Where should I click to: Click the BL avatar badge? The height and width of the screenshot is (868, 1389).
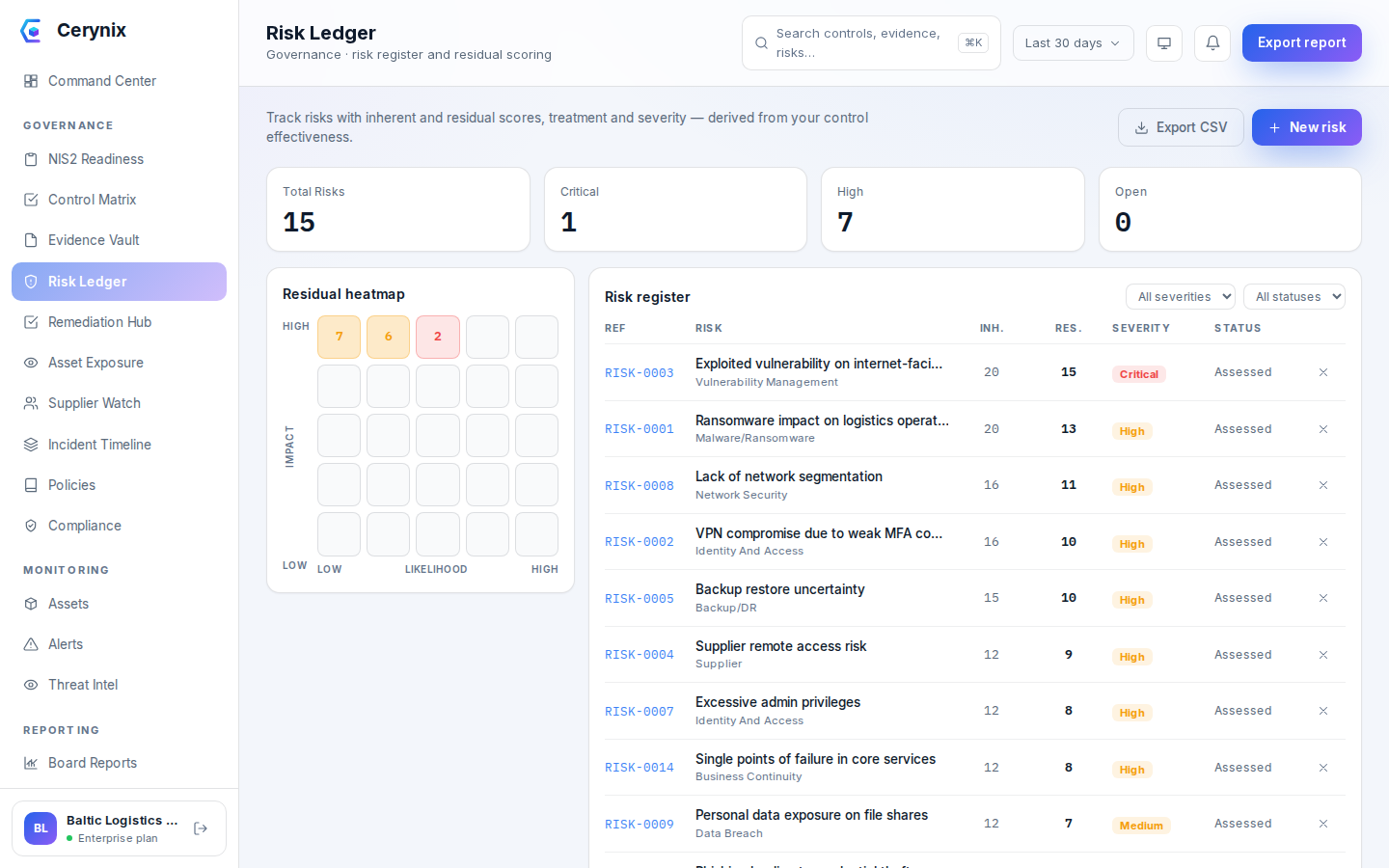tap(41, 828)
